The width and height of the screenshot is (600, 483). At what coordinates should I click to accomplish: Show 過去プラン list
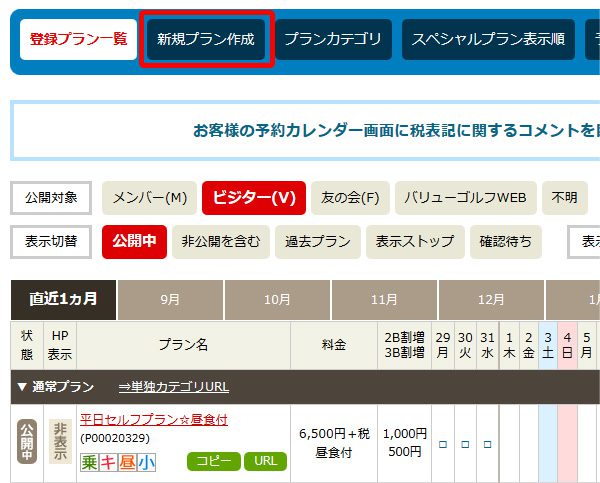pos(318,242)
